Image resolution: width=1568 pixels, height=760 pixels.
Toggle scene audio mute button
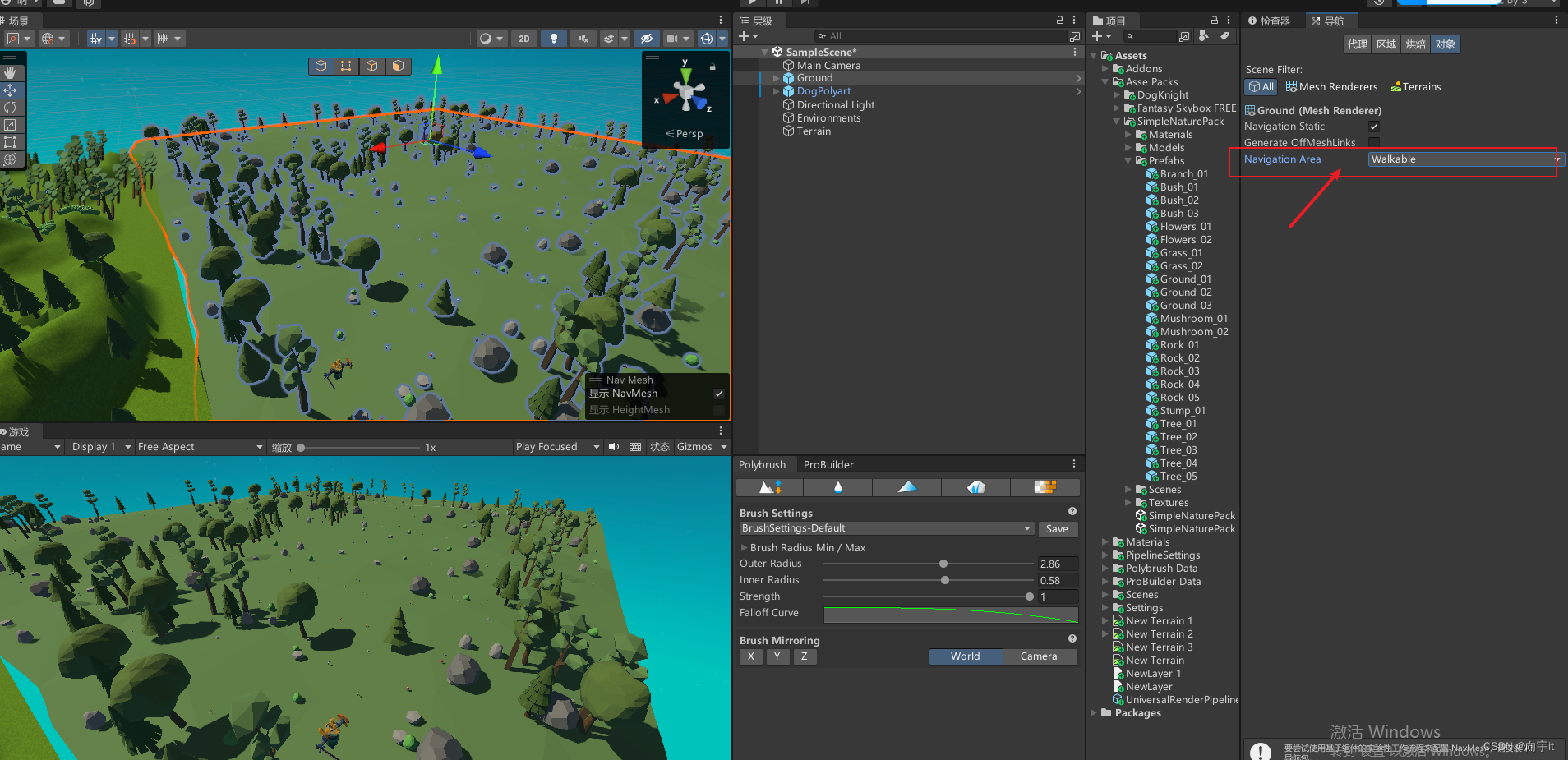(x=583, y=39)
